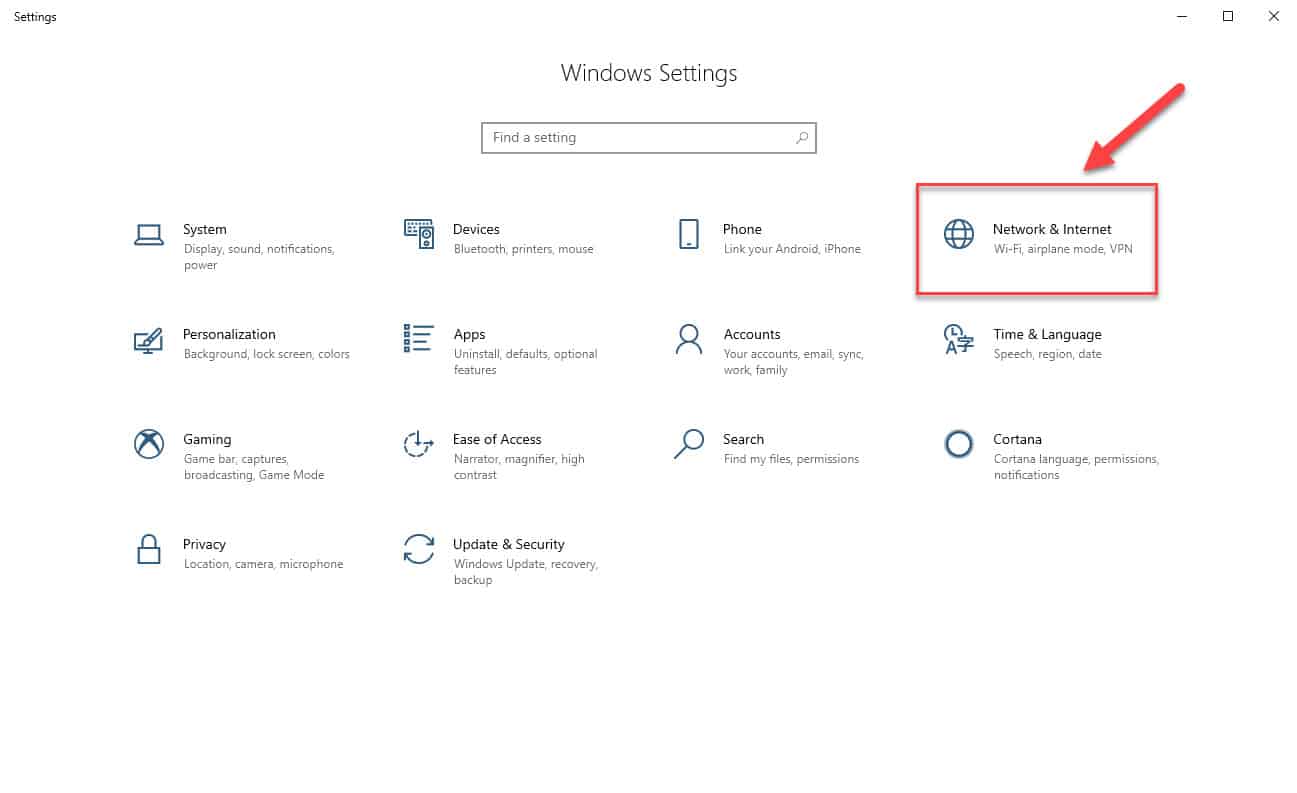Open the Time & Language icon
Image resolution: width=1297 pixels, height=793 pixels.
tap(958, 339)
